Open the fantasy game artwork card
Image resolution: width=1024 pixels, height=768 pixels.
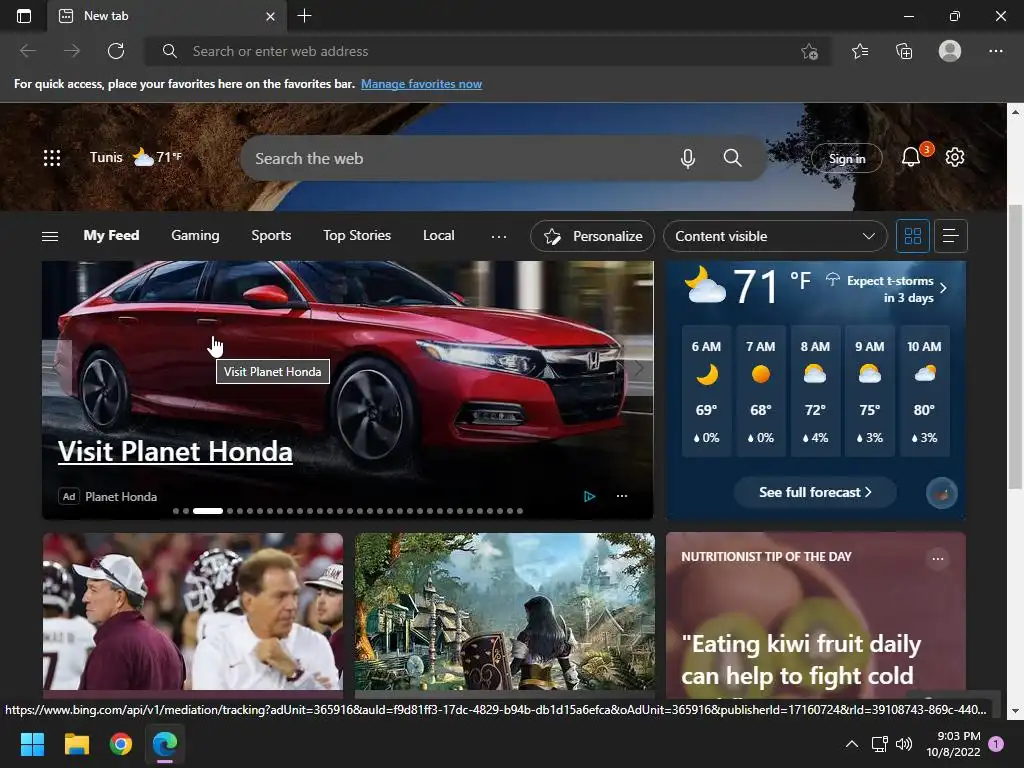(505, 611)
